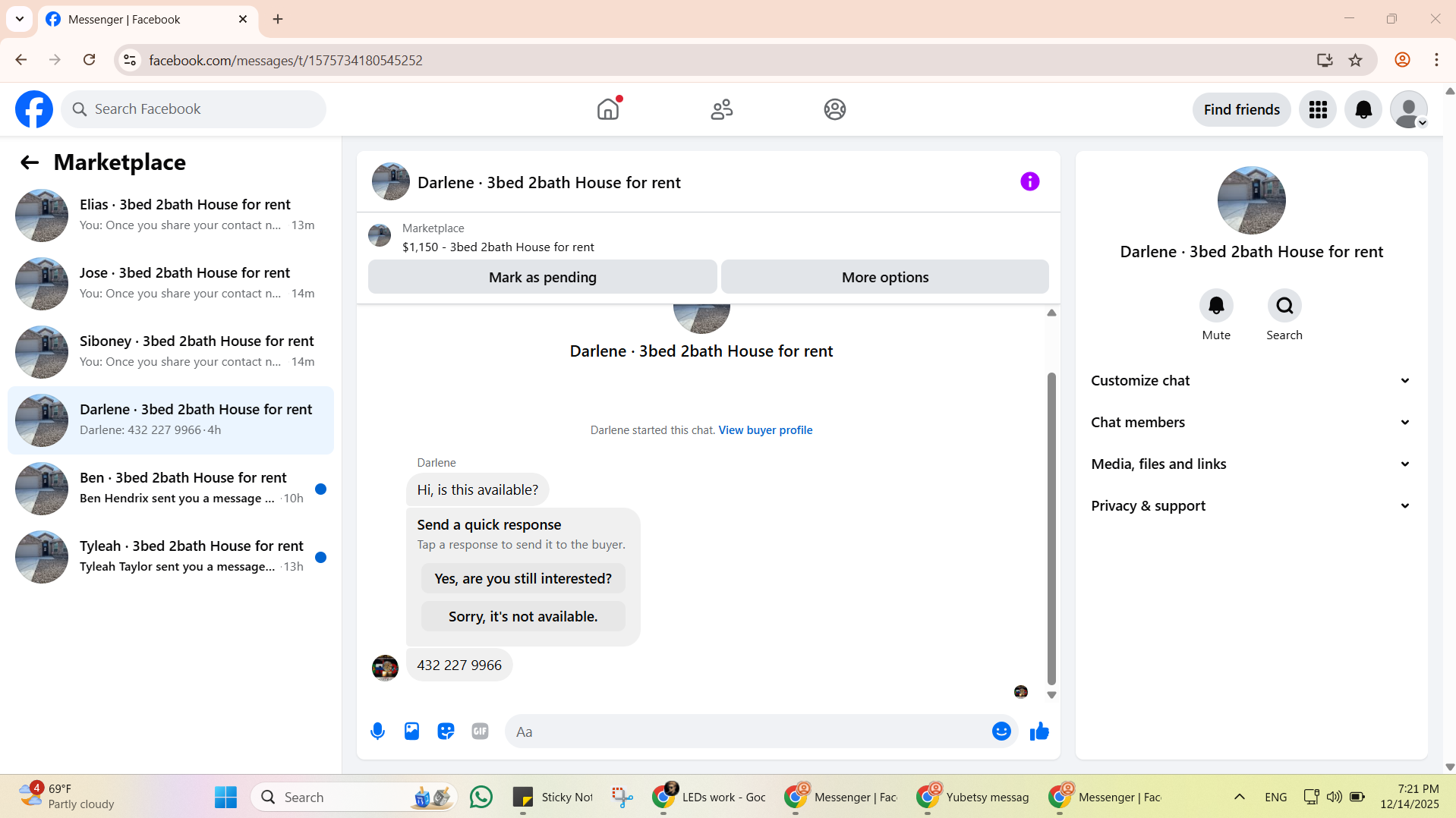Go back from Marketplace chats list
The width and height of the screenshot is (1456, 818).
click(30, 162)
